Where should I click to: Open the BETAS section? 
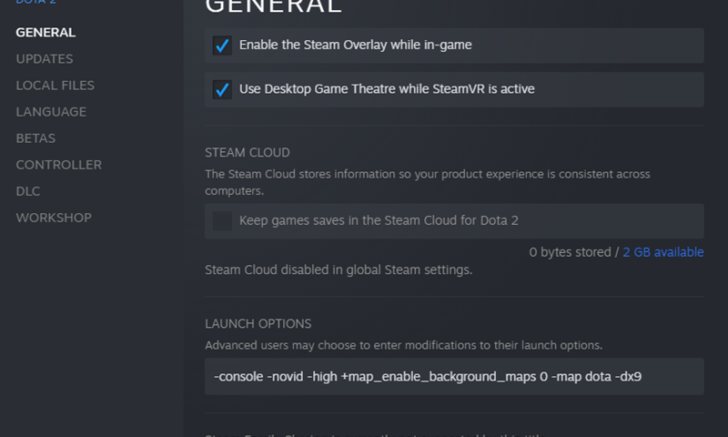(x=36, y=138)
